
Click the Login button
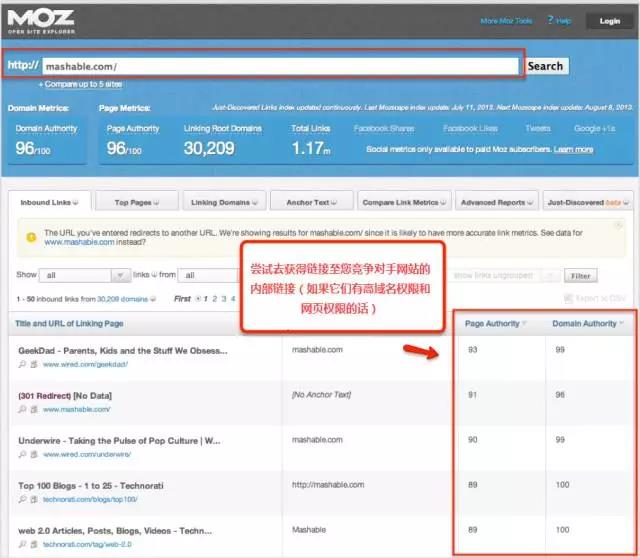[609, 20]
